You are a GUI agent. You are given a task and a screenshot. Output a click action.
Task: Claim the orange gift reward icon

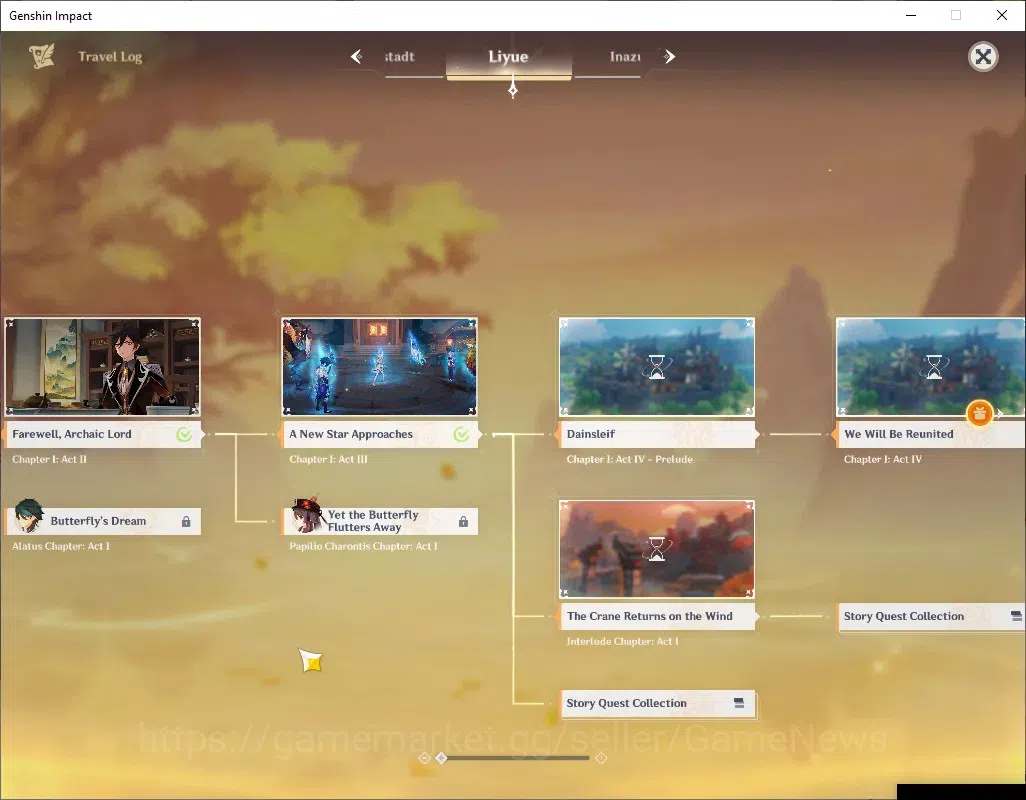coord(980,413)
